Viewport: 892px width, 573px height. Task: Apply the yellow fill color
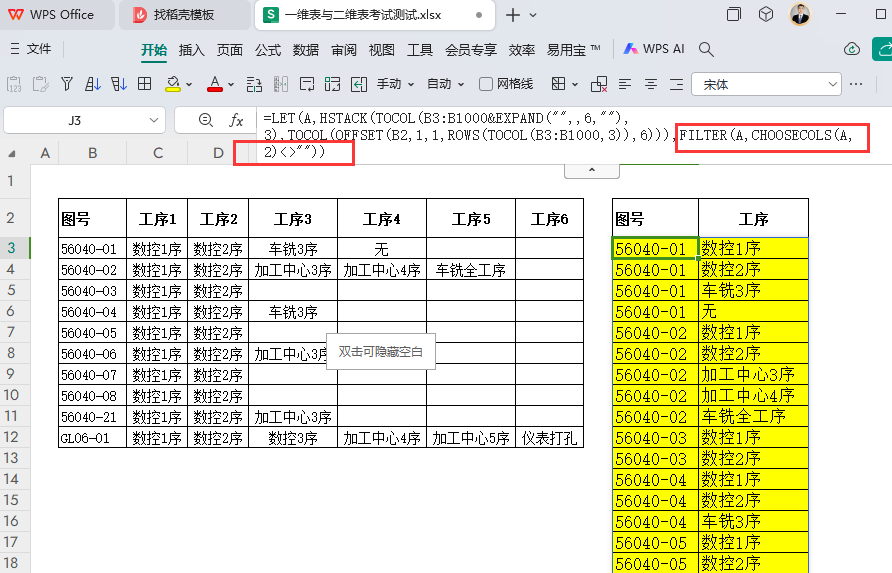pyautogui.click(x=173, y=84)
